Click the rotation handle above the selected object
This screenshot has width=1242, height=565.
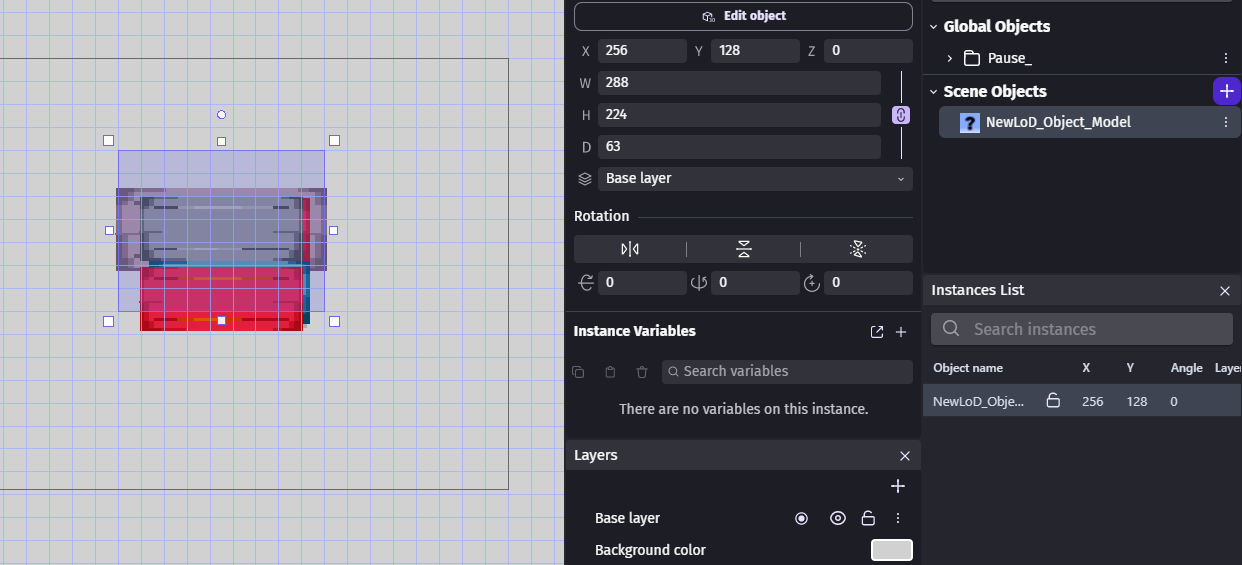click(x=221, y=115)
